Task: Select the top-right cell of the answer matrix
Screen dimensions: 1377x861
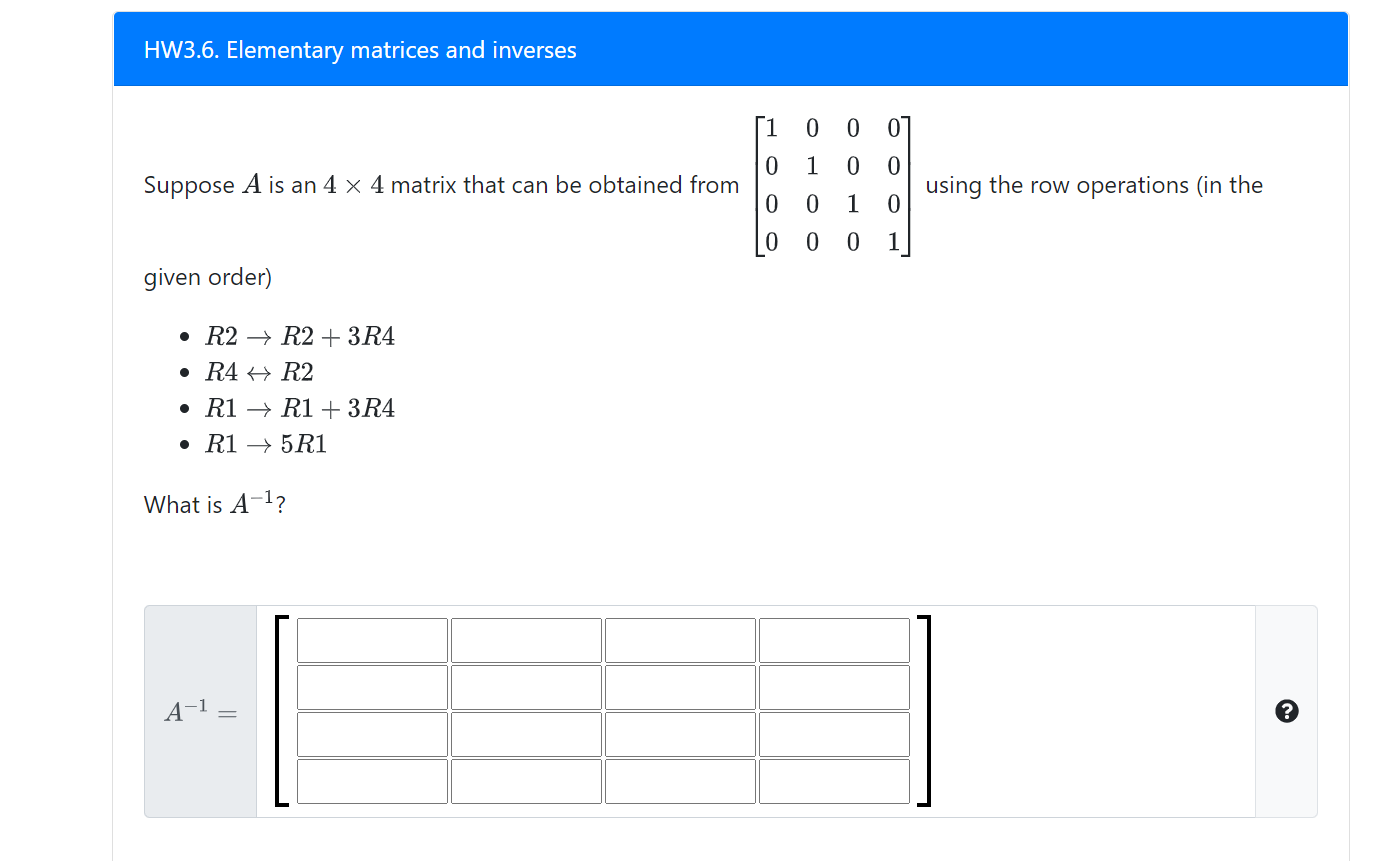Action: click(835, 640)
